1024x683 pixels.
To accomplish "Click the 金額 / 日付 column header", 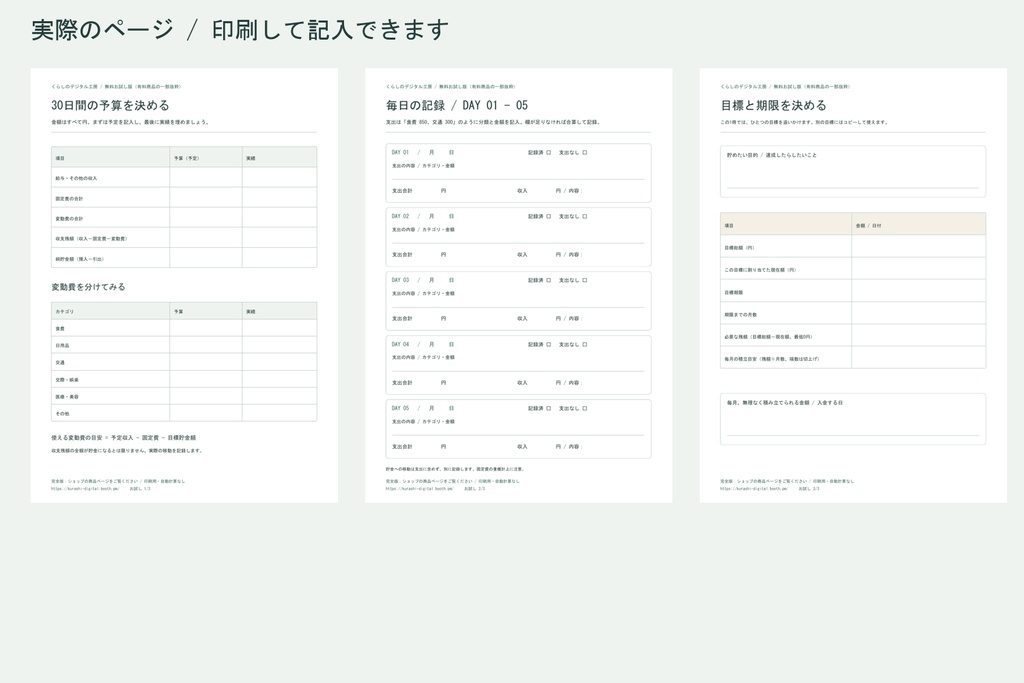I will click(x=869, y=226).
